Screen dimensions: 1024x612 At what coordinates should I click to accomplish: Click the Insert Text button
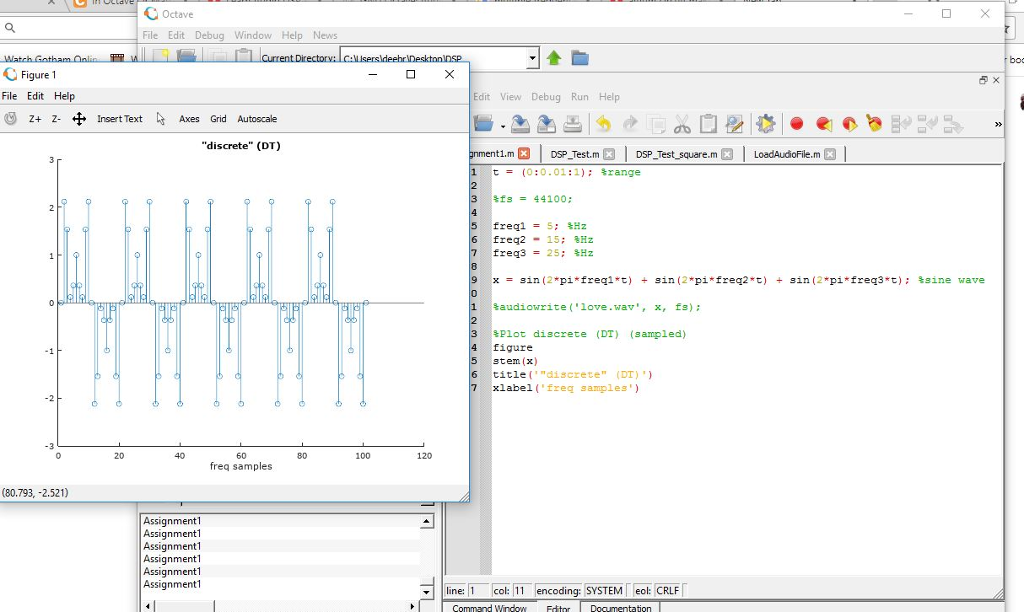119,119
